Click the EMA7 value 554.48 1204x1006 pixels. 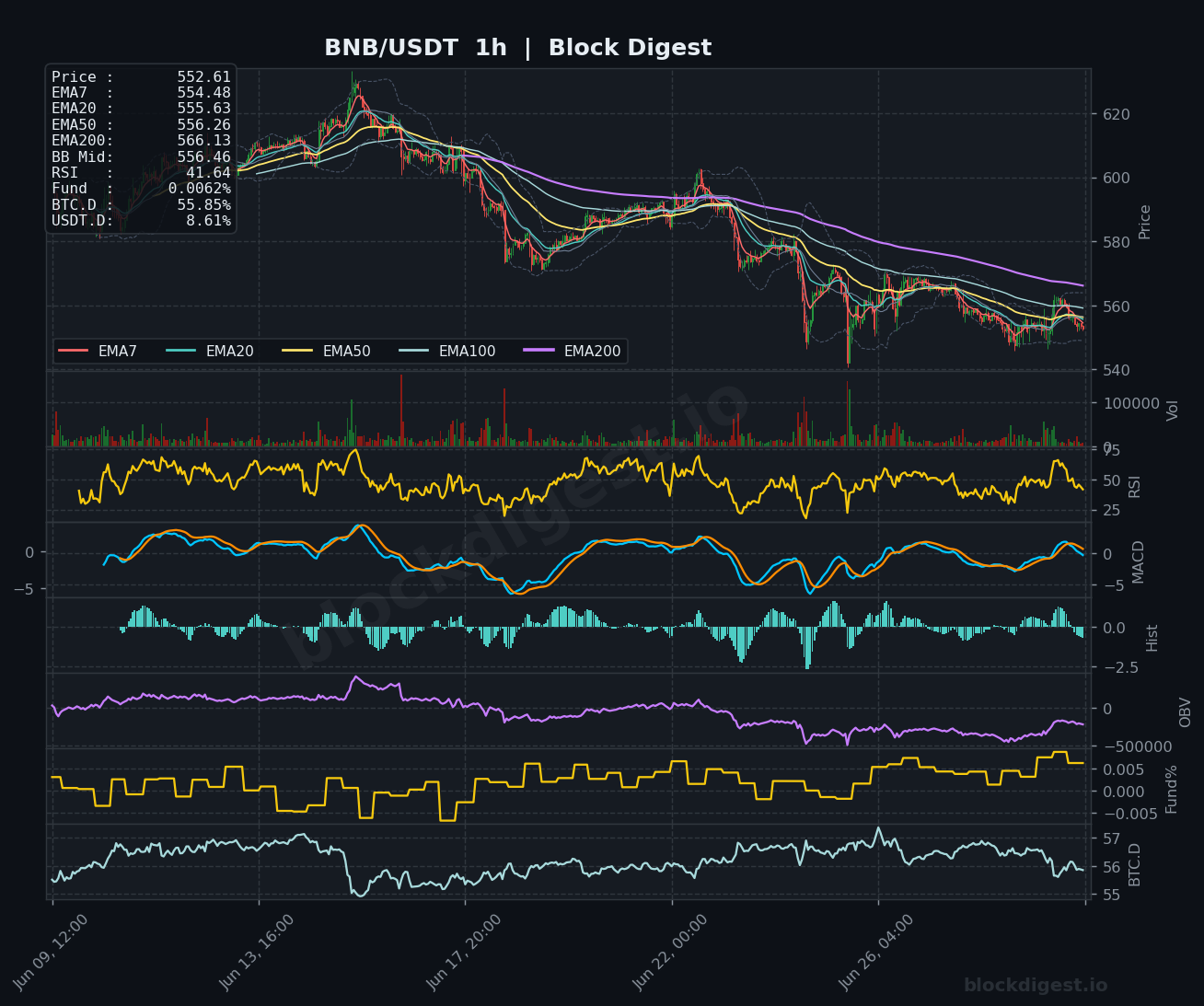[204, 93]
